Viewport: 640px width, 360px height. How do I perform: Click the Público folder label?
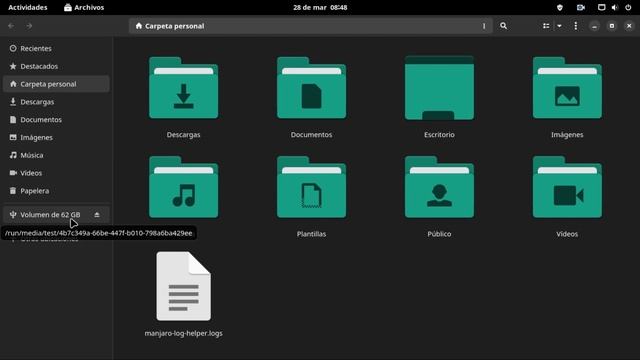click(439, 234)
